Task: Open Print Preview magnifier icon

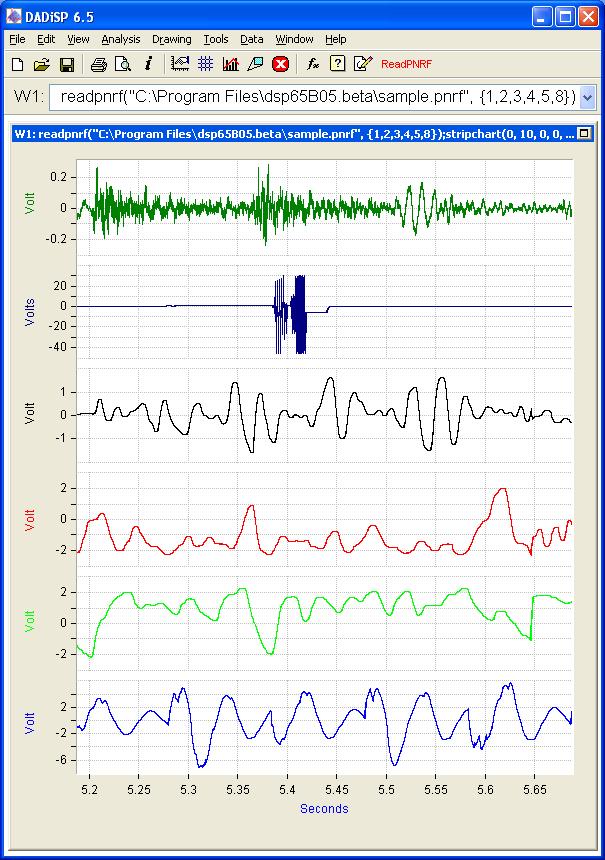Action: (123, 64)
